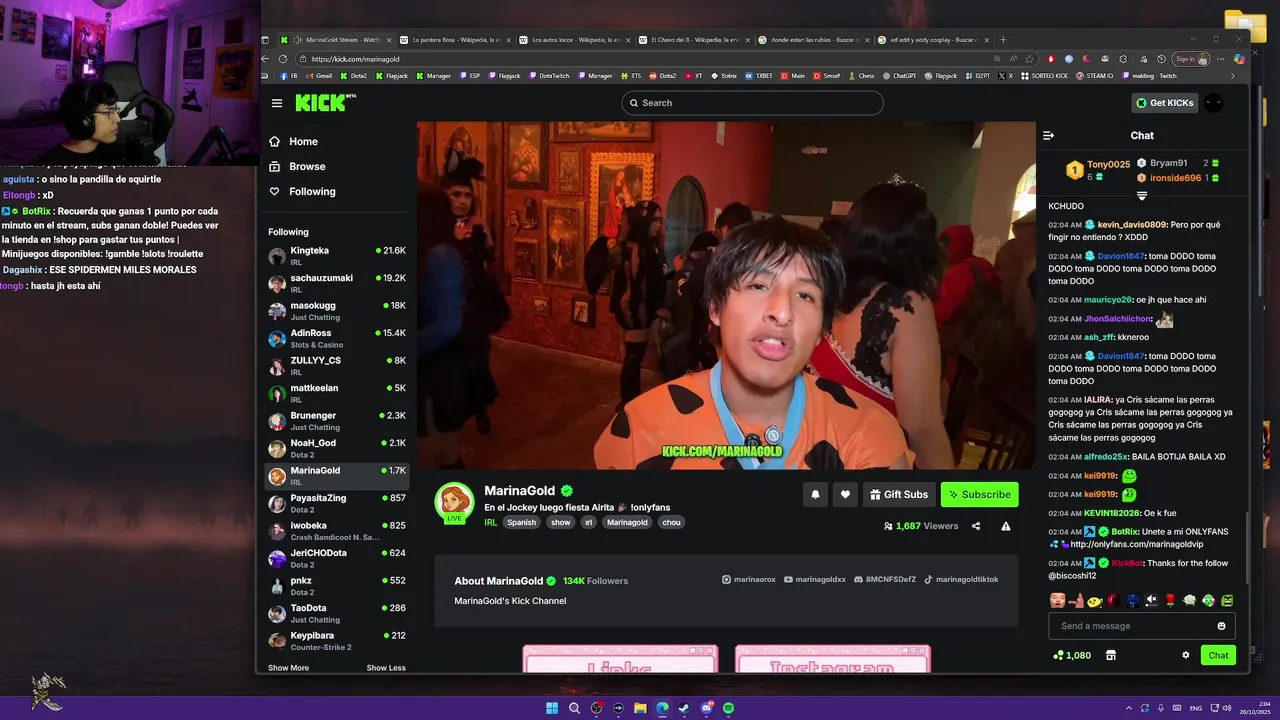Click the browser back arrow
Viewport: 1280px width, 720px height.
point(265,59)
